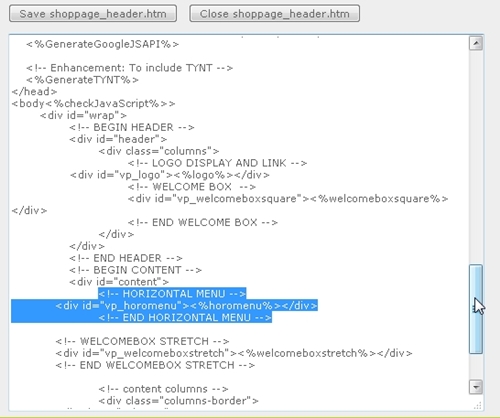Click the content columns comment line

point(163,389)
